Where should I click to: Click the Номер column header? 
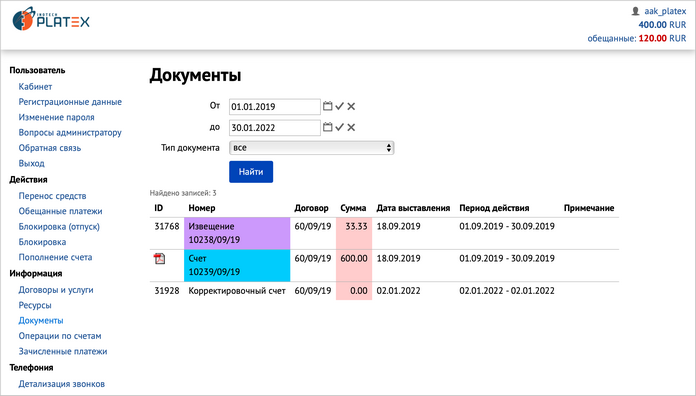pos(202,208)
